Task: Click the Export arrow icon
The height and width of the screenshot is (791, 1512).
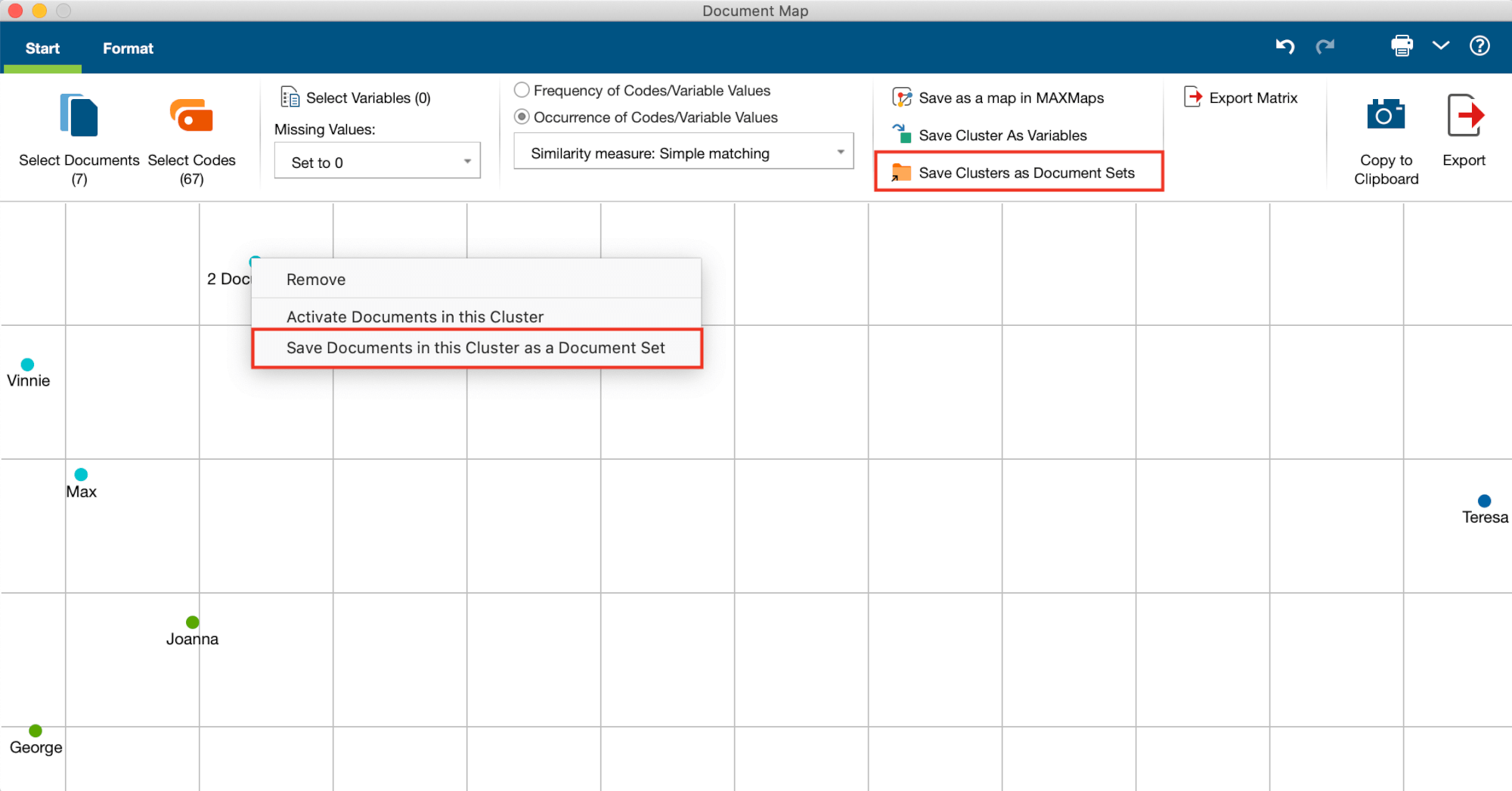Action: pos(1465,116)
